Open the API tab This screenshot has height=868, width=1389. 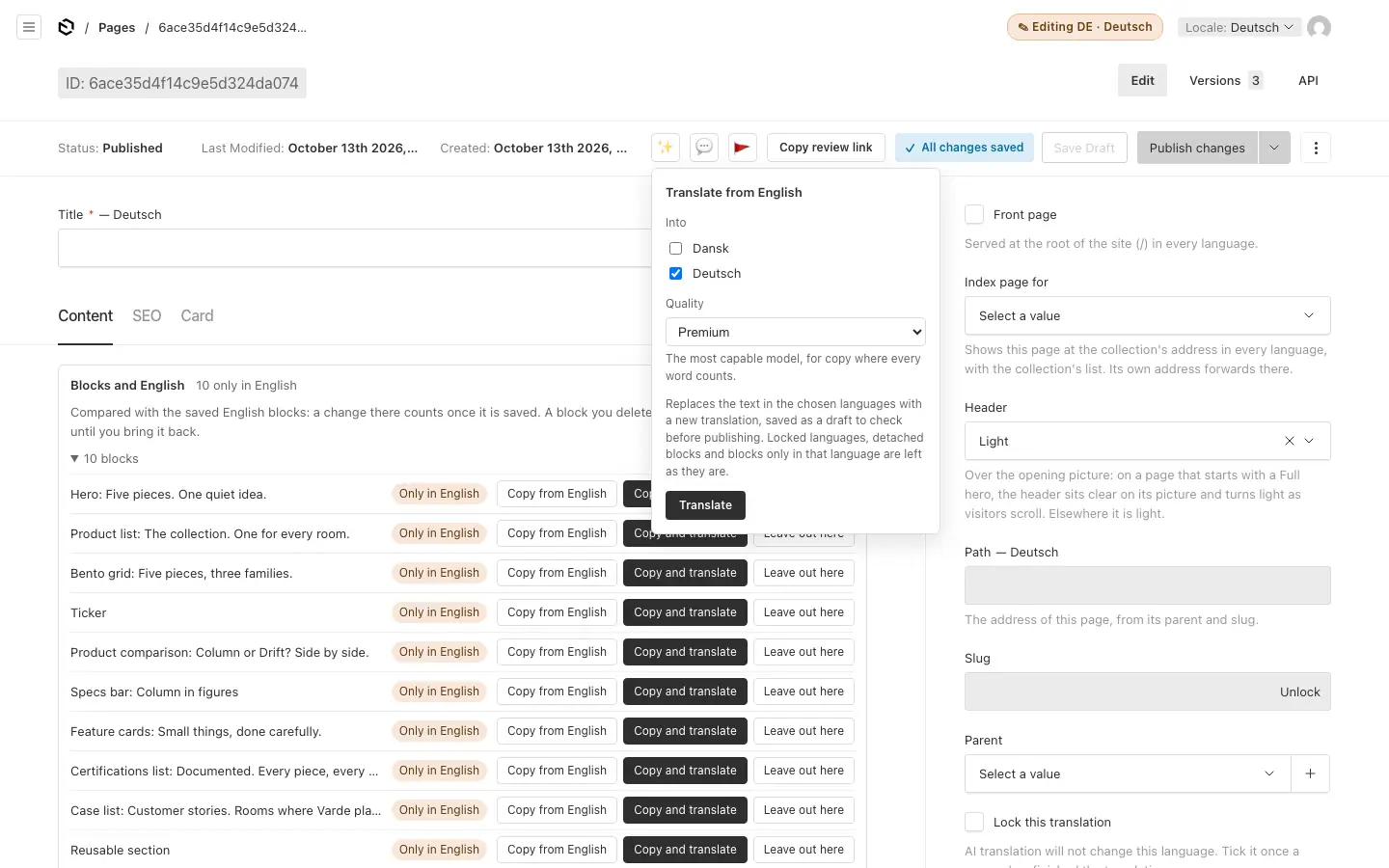pos(1308,80)
